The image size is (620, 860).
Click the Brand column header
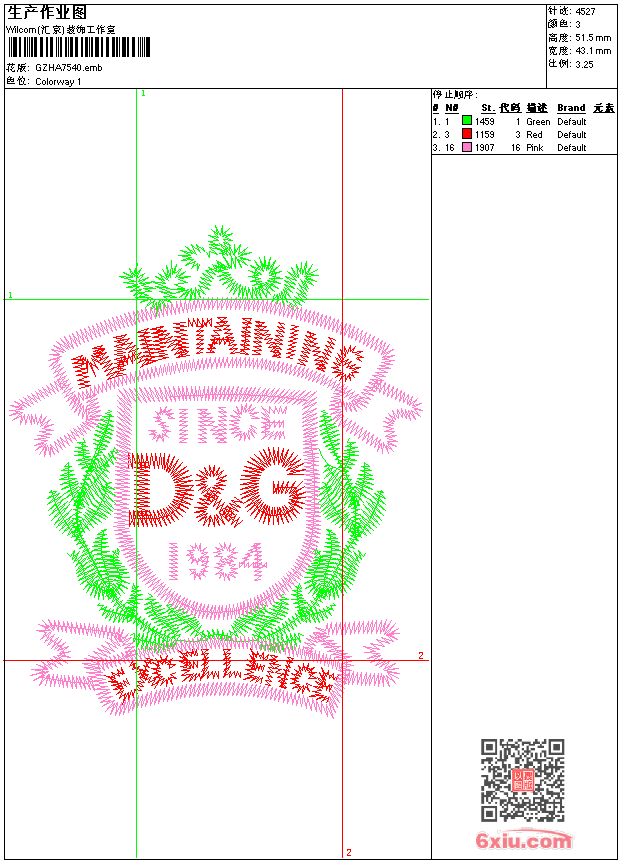tap(571, 108)
